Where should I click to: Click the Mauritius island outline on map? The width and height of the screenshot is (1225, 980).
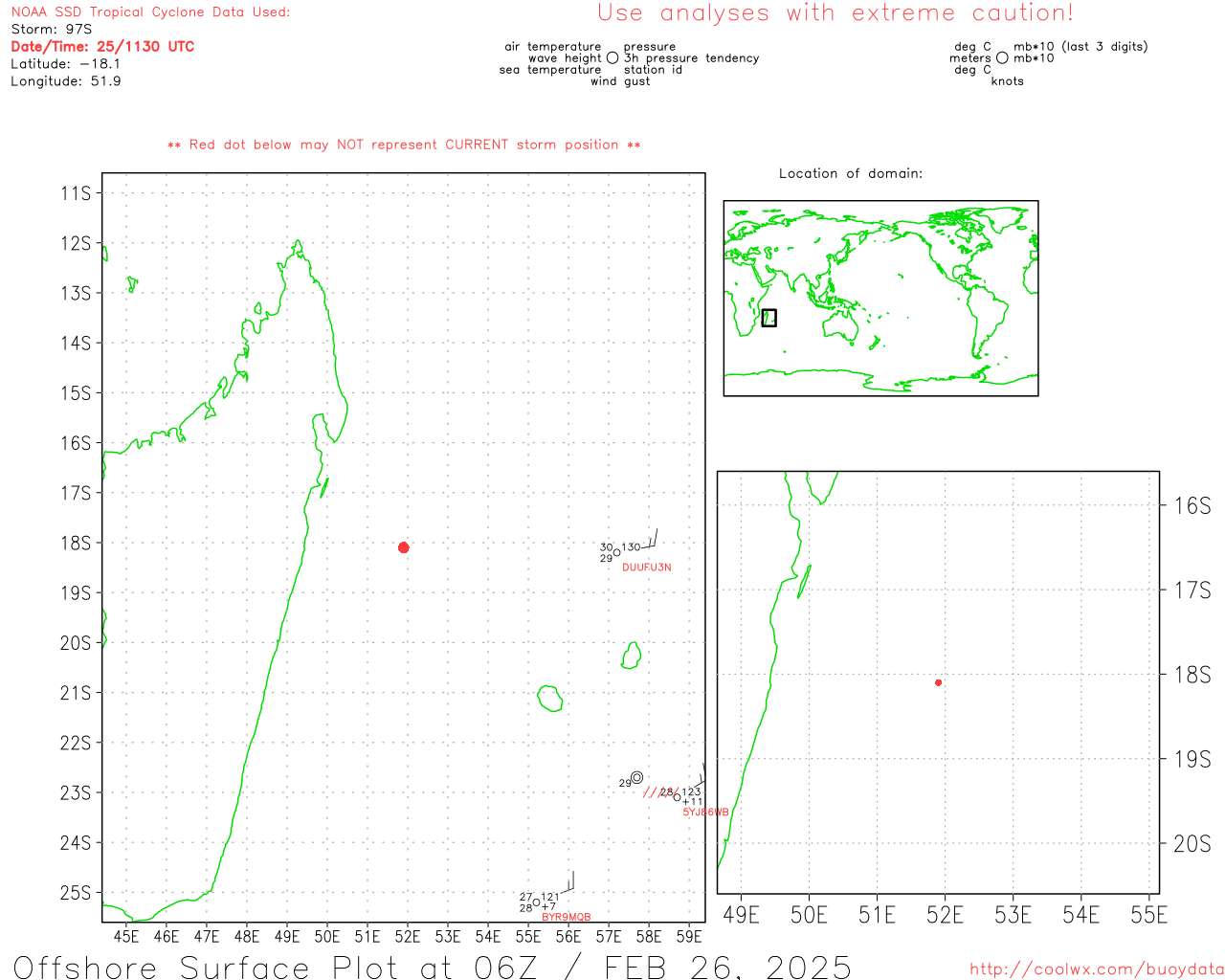[x=632, y=656]
